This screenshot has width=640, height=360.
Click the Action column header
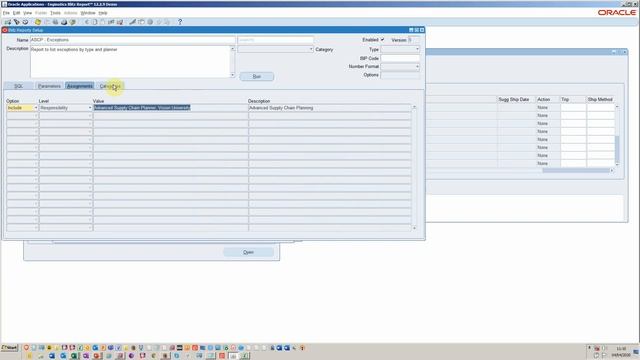(543, 100)
